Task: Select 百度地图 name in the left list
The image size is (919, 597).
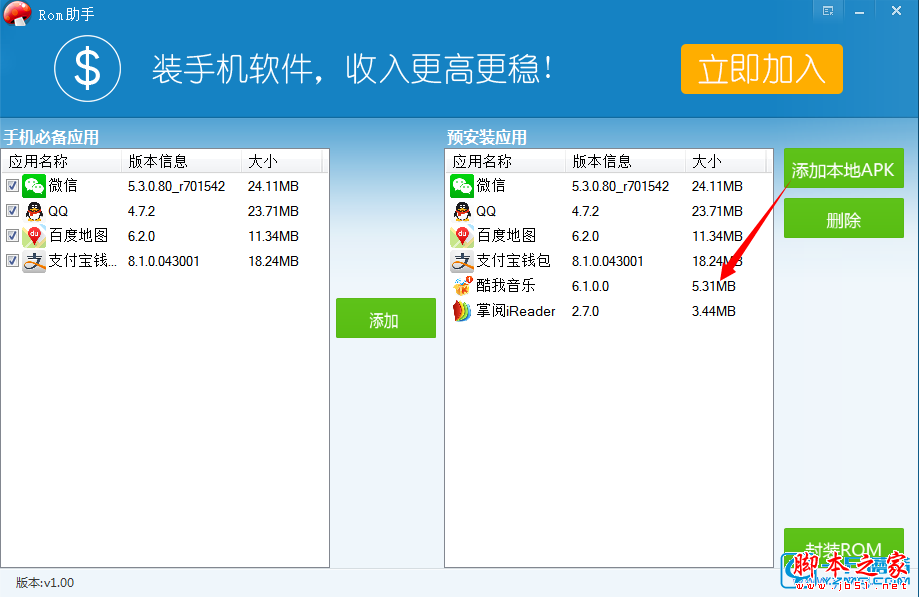Action: point(79,236)
